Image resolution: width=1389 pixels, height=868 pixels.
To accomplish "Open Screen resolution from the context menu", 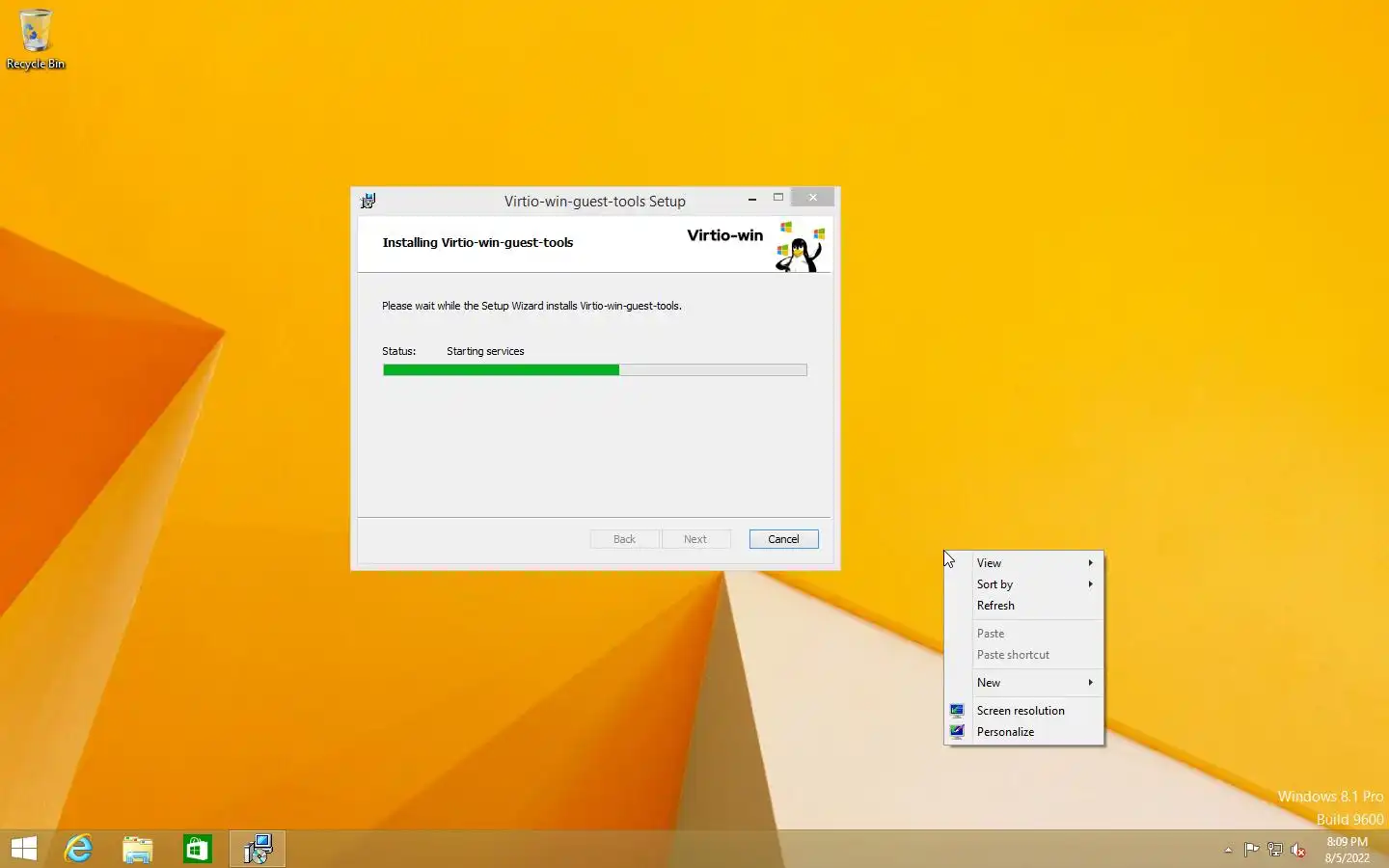I will (x=1024, y=711).
